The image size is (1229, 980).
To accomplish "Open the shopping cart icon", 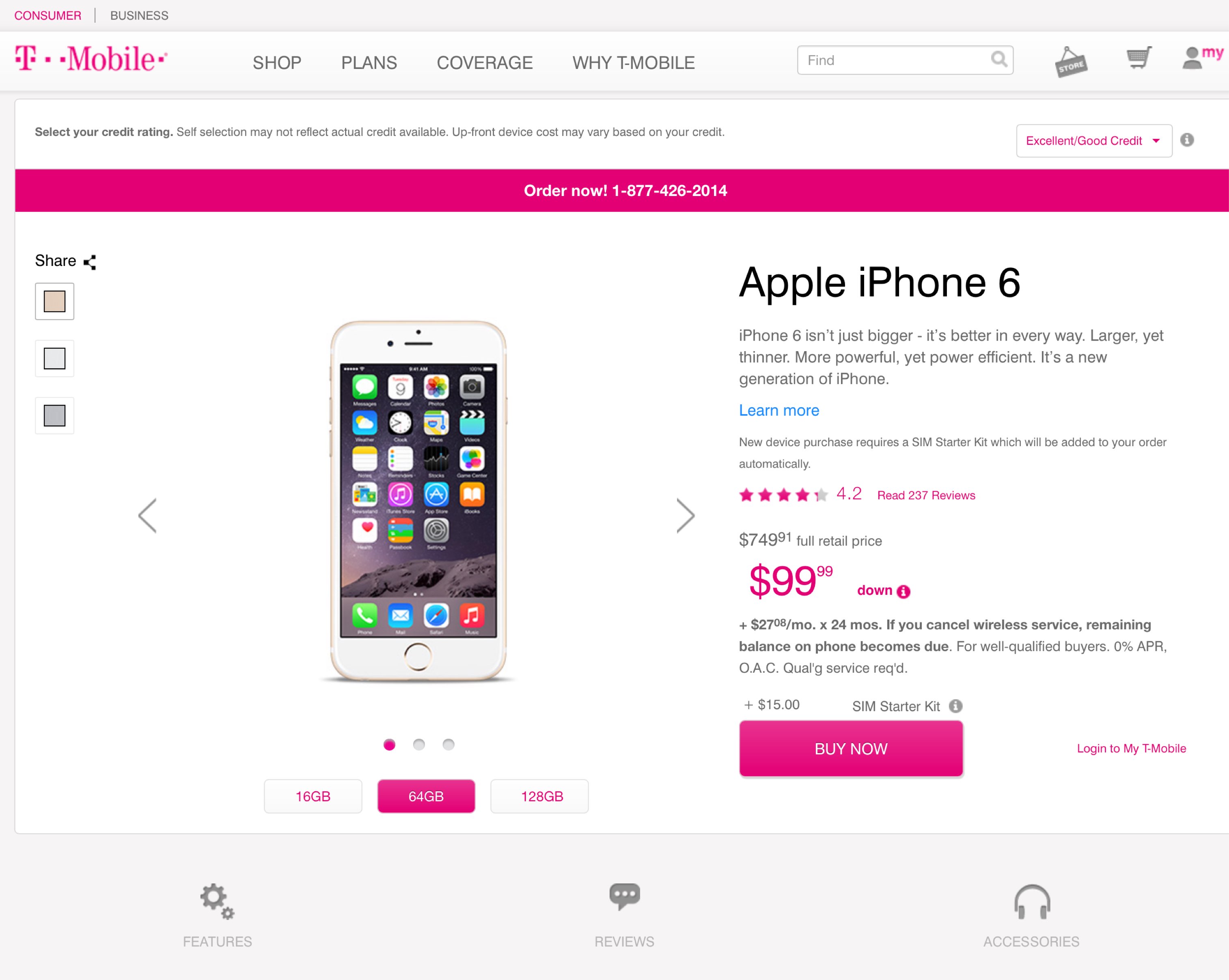I will (1139, 58).
